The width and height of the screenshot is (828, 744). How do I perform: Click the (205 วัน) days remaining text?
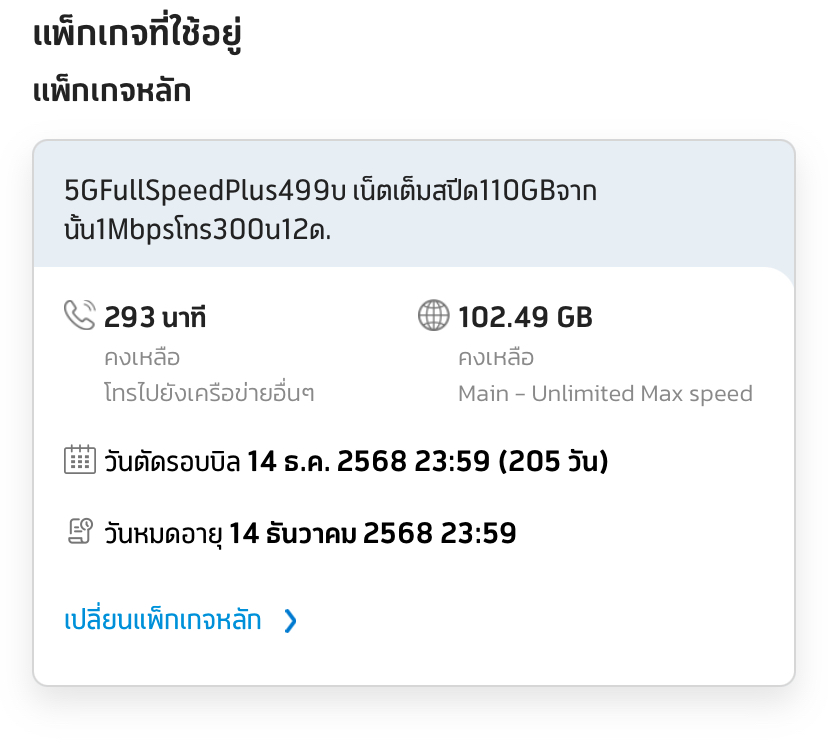[554, 460]
